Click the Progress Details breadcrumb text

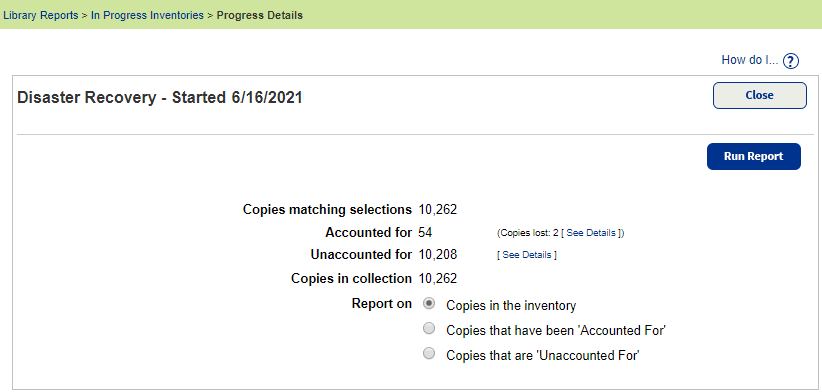pos(259,15)
